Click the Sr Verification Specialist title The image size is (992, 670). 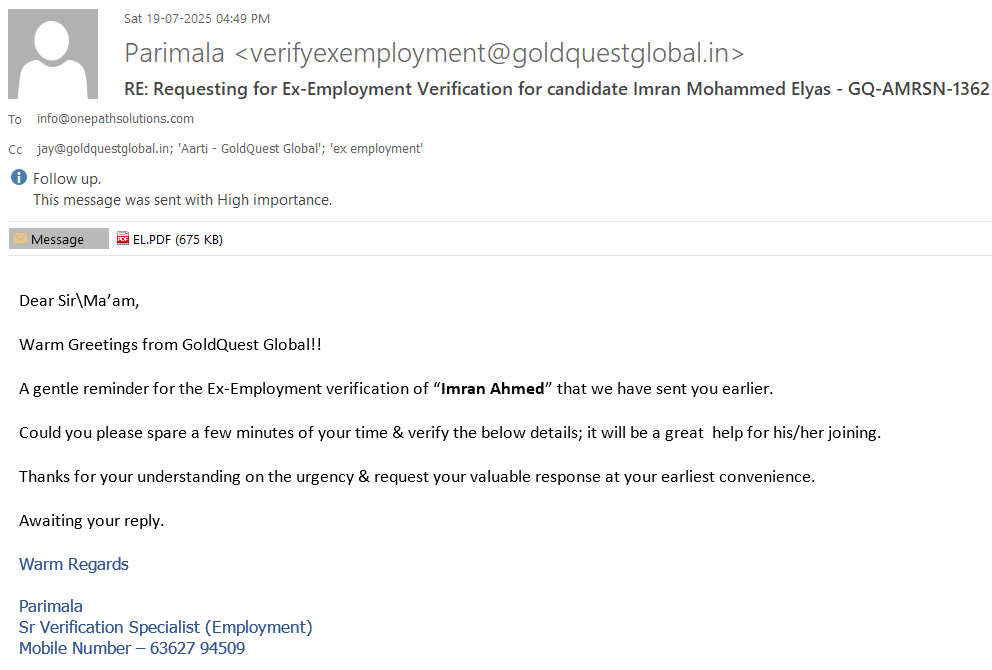coord(166,627)
